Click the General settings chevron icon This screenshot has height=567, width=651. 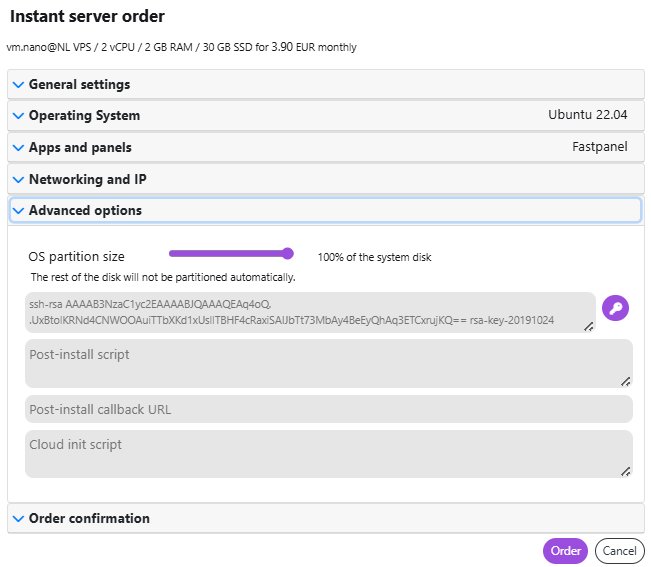pos(18,85)
